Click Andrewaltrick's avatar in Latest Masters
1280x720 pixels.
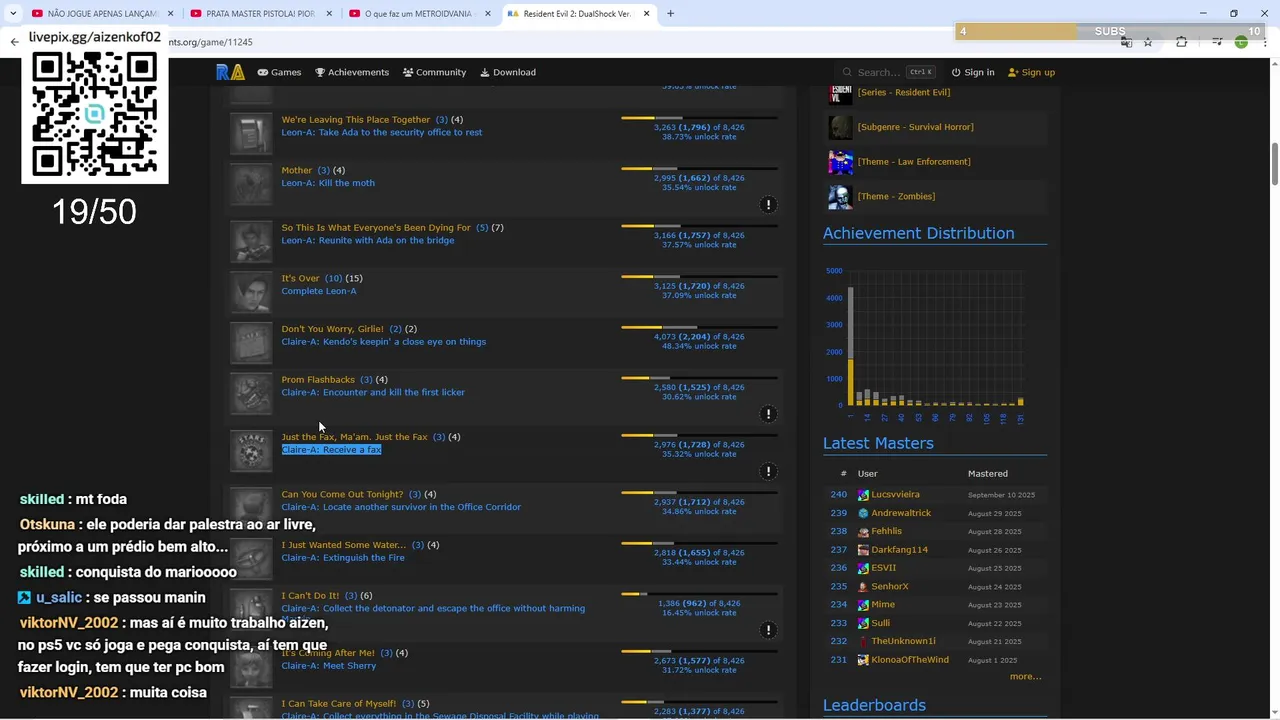(863, 513)
